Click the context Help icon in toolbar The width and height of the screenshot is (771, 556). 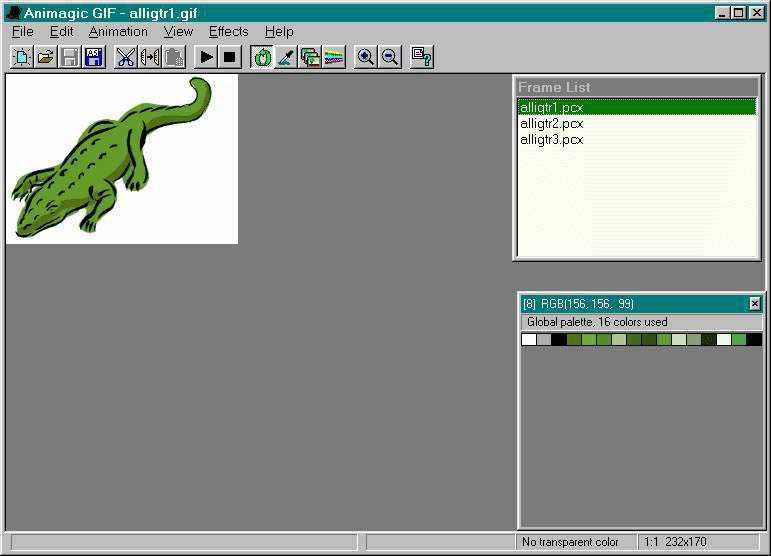(x=422, y=57)
